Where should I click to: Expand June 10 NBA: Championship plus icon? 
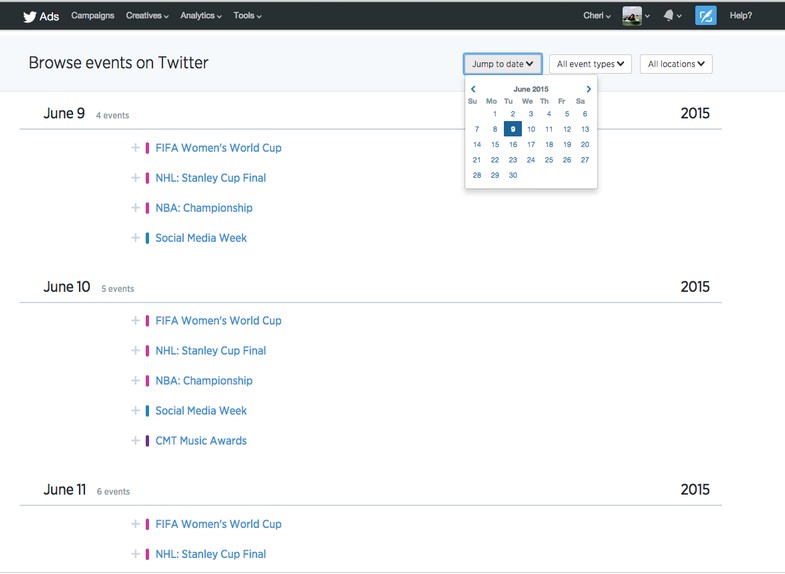tap(135, 380)
